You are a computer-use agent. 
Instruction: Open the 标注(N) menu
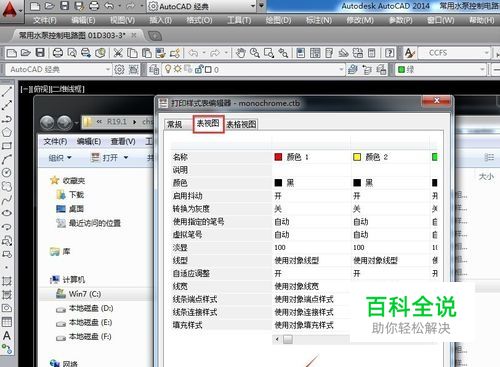click(x=319, y=20)
